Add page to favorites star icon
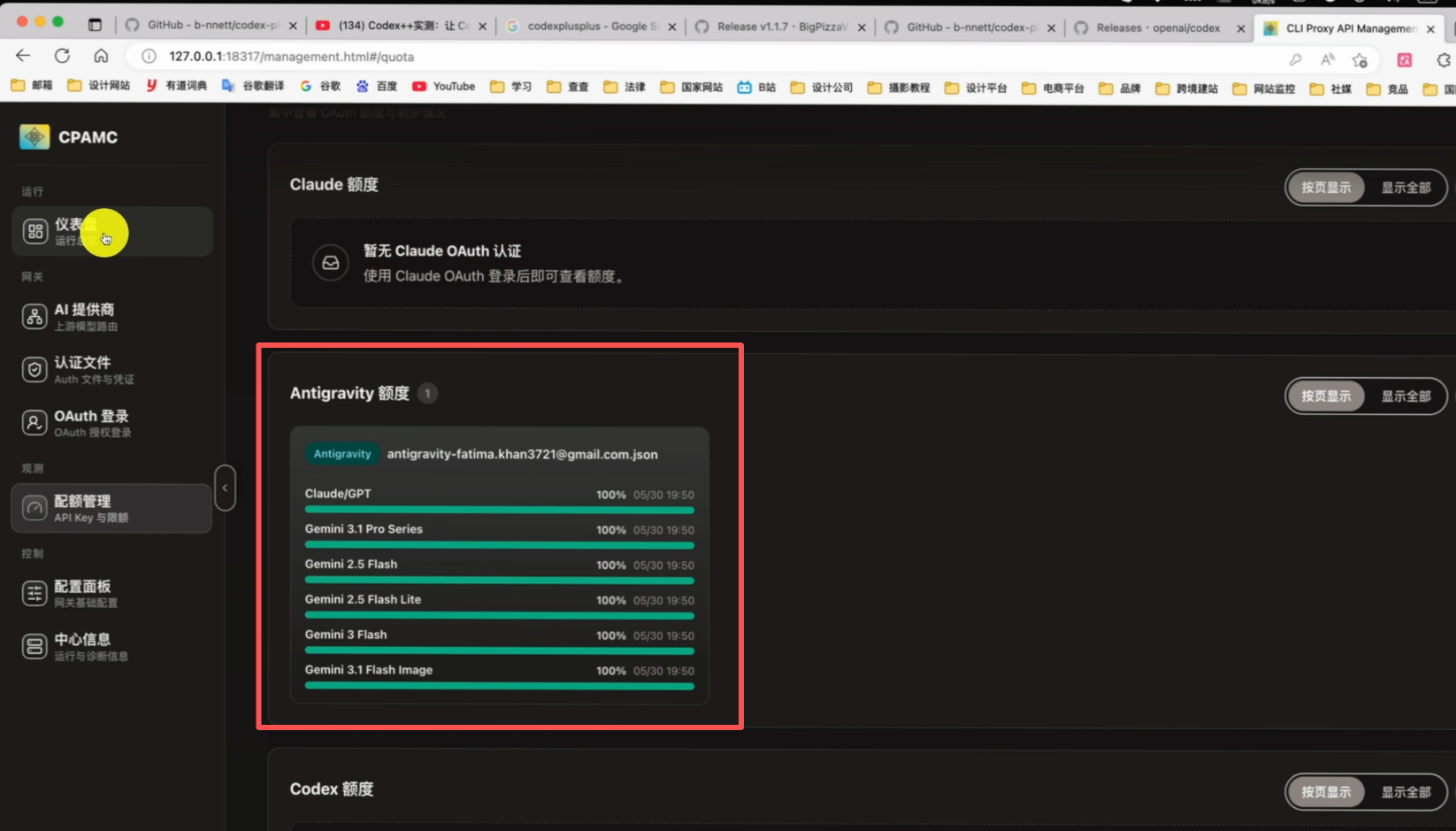Screen dimensions: 1456x831 (x=1360, y=60)
